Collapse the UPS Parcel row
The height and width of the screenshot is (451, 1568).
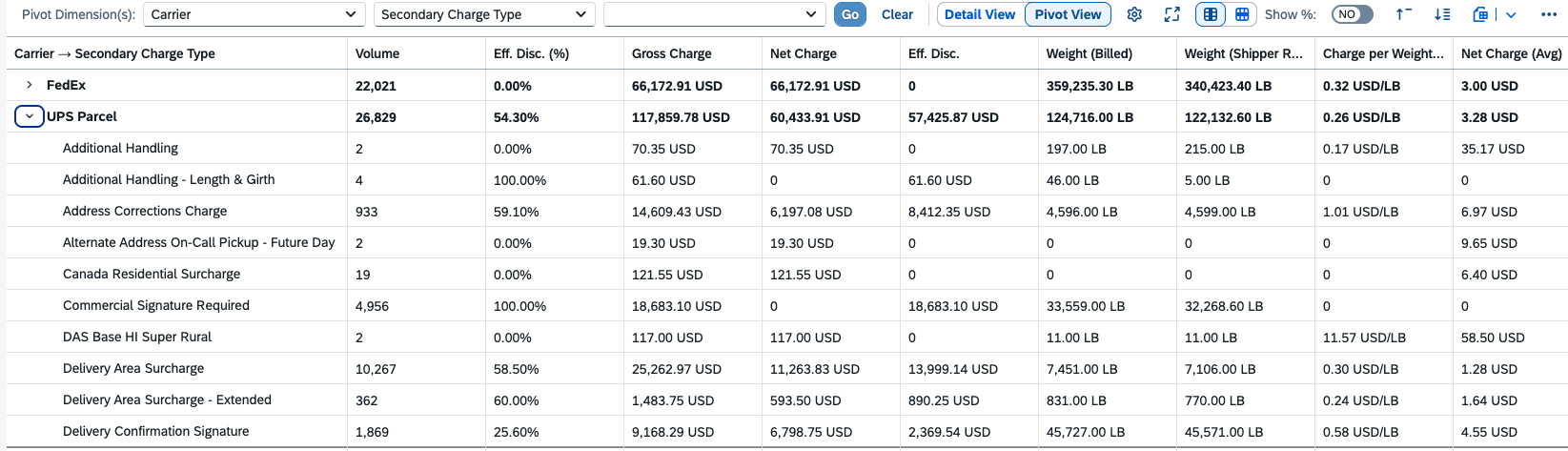[30, 116]
